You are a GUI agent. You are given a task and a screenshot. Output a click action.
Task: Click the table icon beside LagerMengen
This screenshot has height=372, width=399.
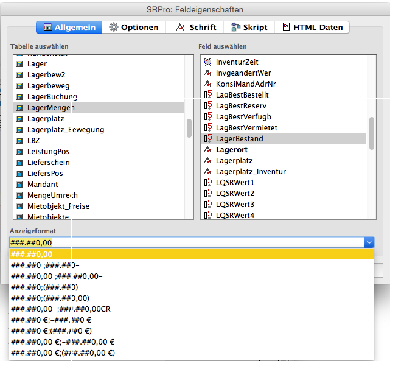pos(20,108)
